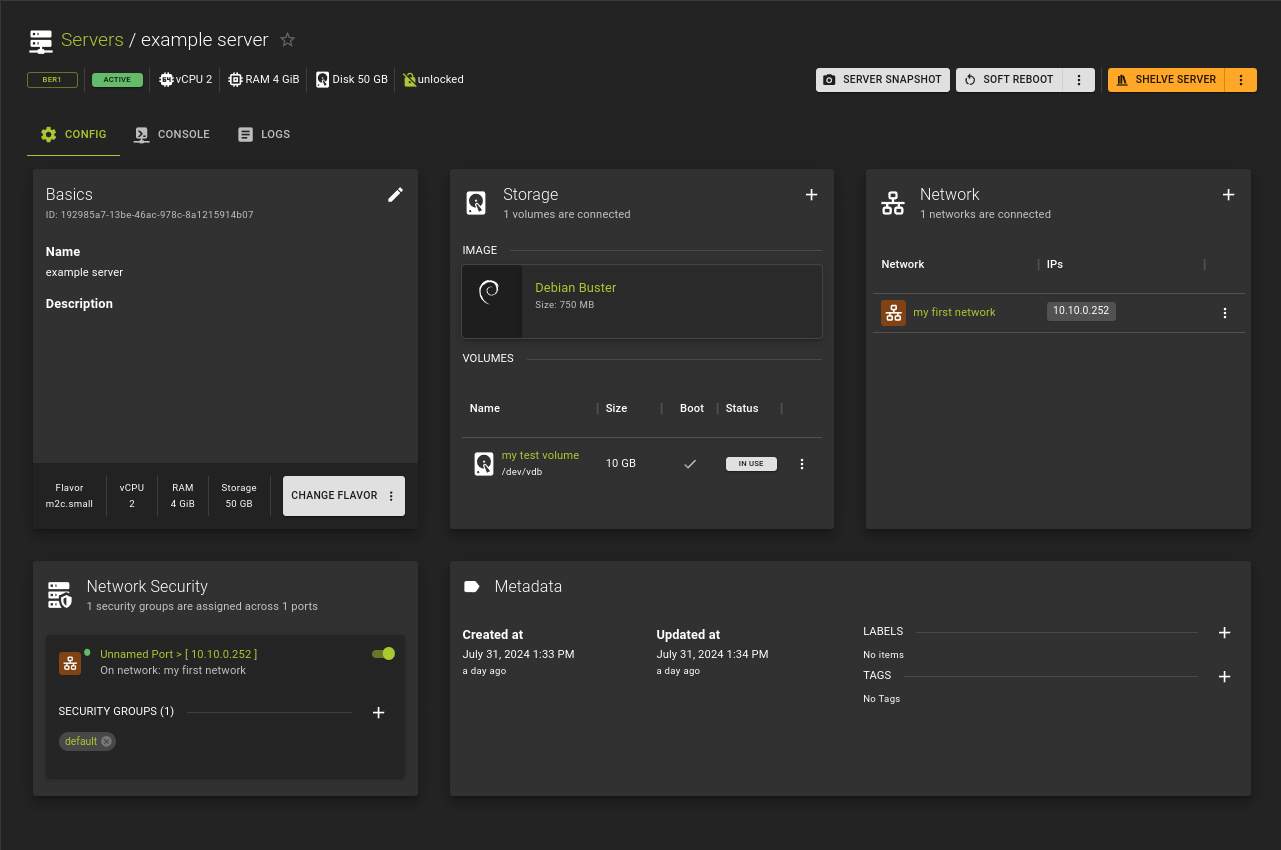Click the RAM memory icon in header
Image resolution: width=1281 pixels, height=850 pixels.
(x=235, y=79)
